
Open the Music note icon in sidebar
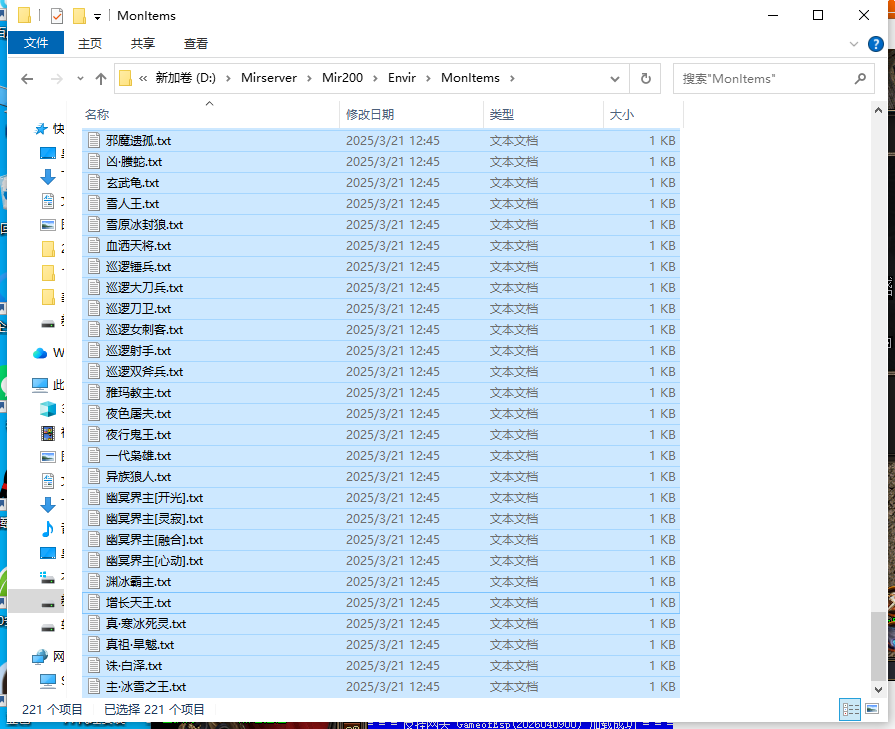pos(48,529)
